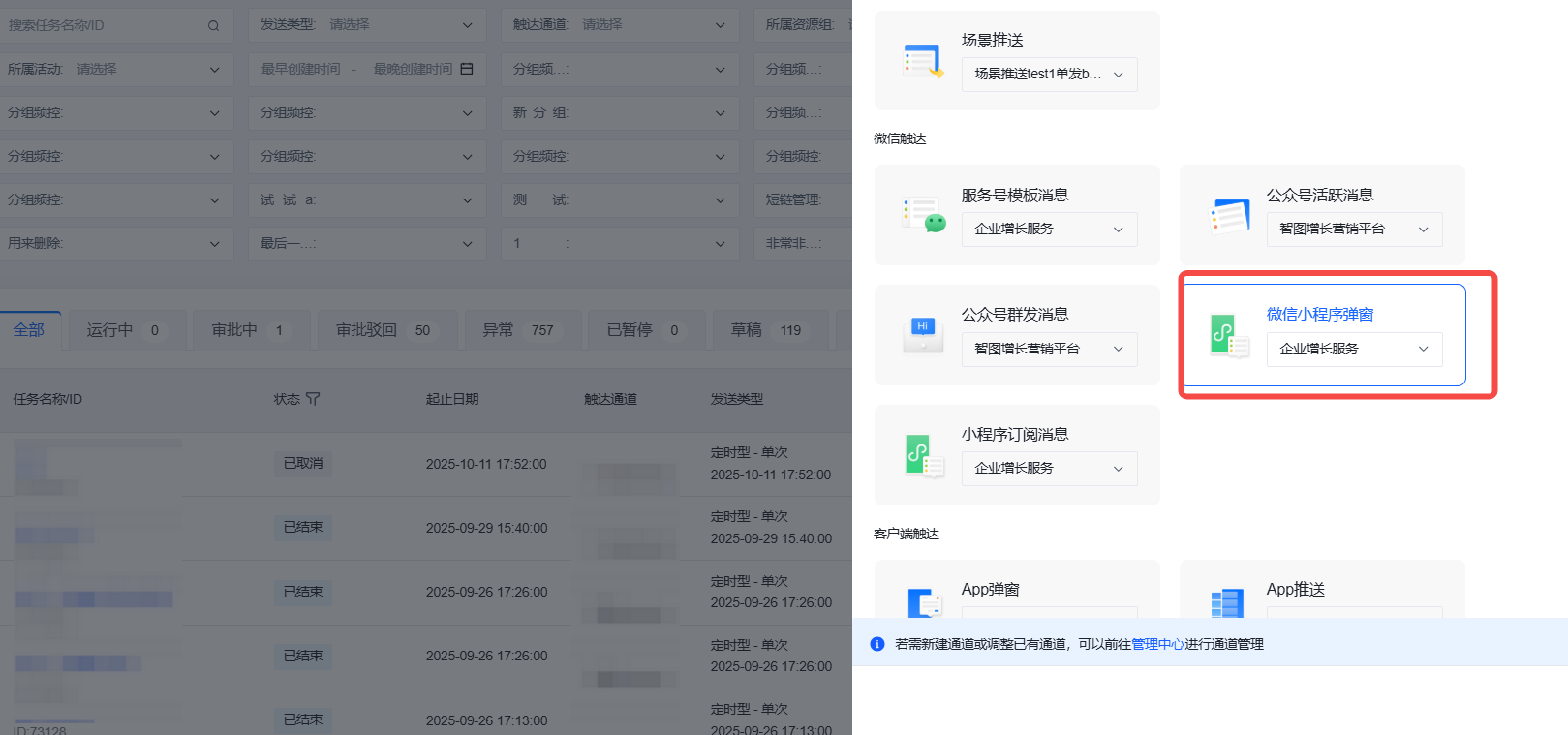Click the 最早创建时间 start date field
The image size is (1568, 735).
point(300,69)
